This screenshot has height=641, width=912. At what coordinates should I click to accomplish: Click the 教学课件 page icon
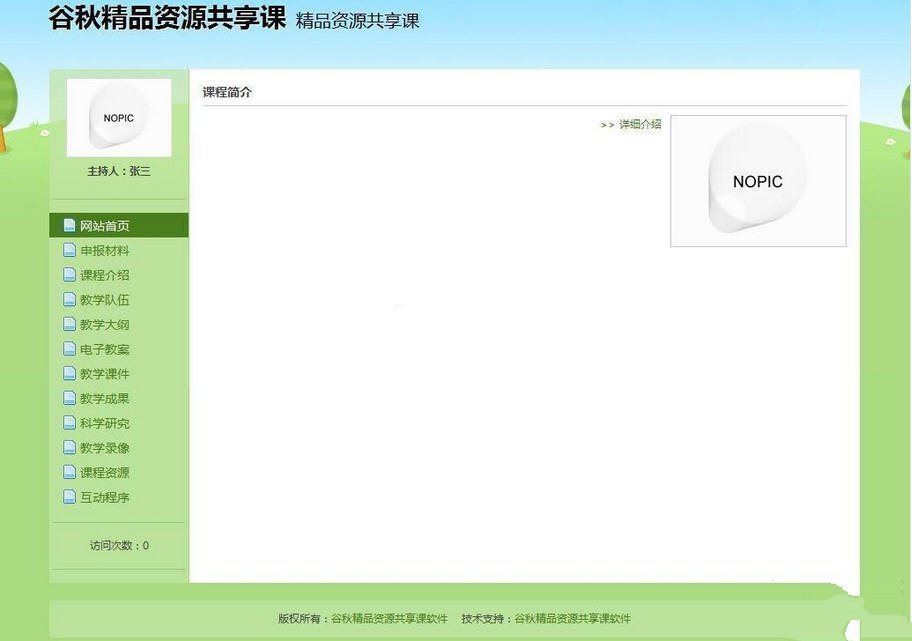(70, 373)
